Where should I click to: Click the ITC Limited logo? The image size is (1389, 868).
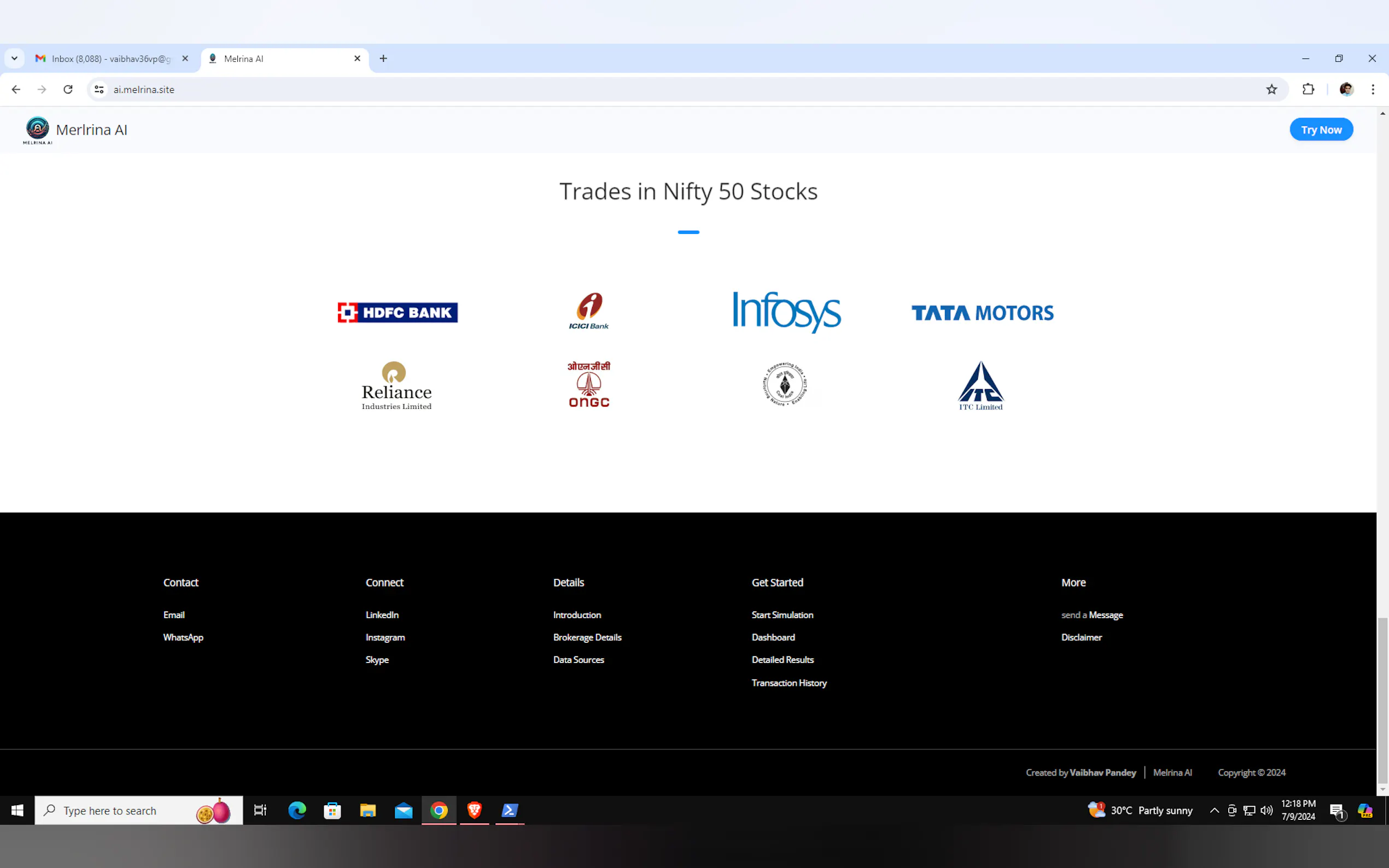[x=980, y=385]
